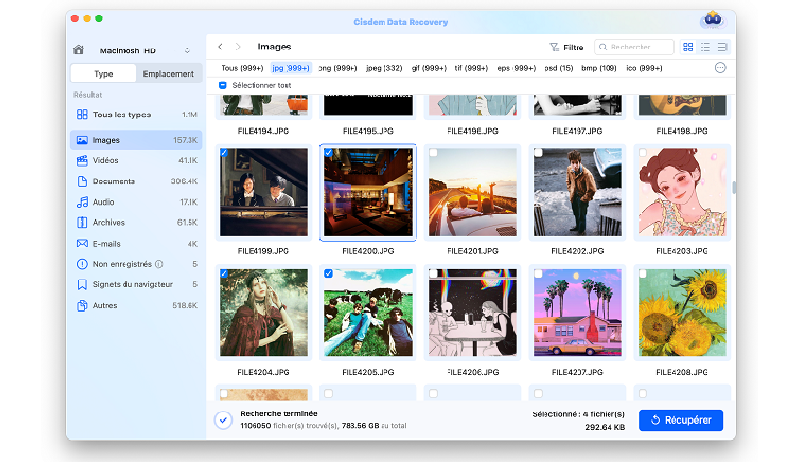This screenshot has width=800, height=462.
Task: Switch to grid thumbnail view
Action: click(688, 47)
